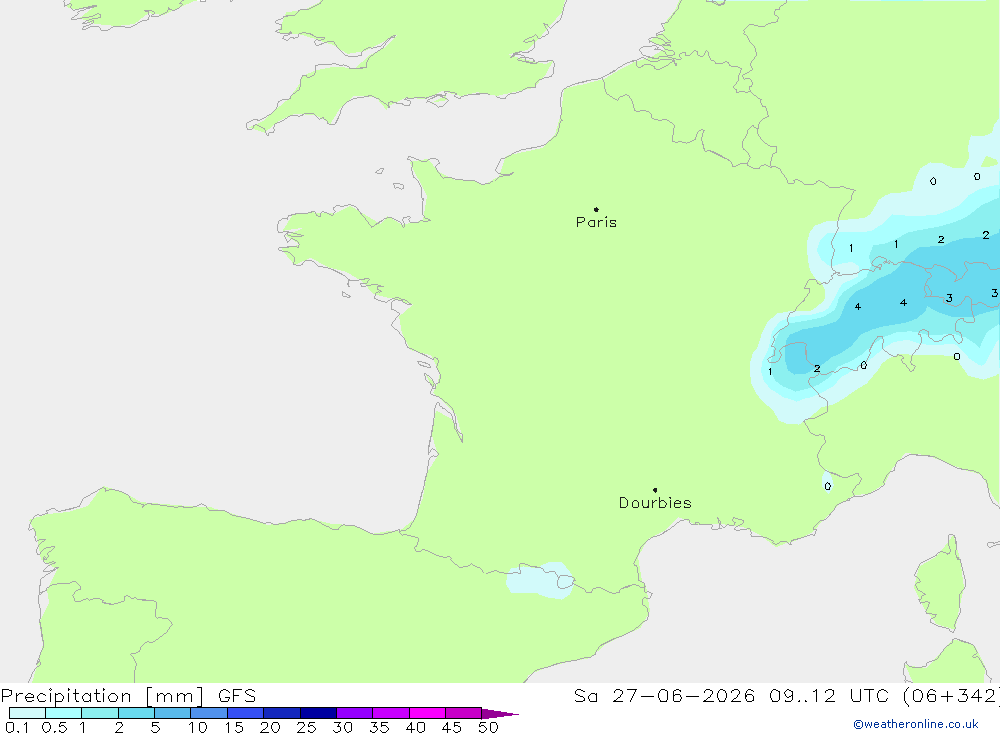This screenshot has width=1000, height=733.
Task: Select the 20–25 mm dark blue legend swatch
Action: [281, 713]
